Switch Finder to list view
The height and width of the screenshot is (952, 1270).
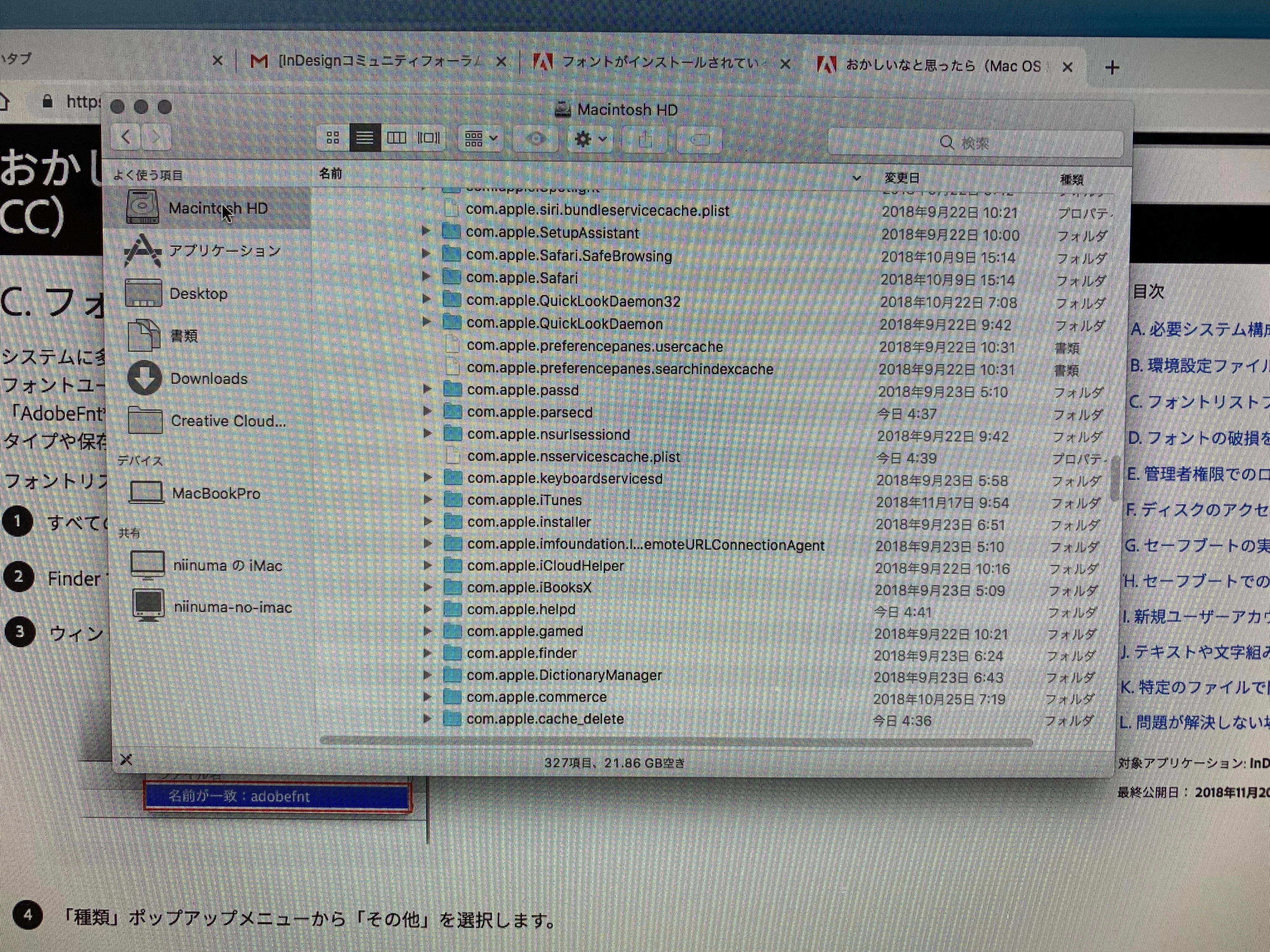[x=364, y=138]
